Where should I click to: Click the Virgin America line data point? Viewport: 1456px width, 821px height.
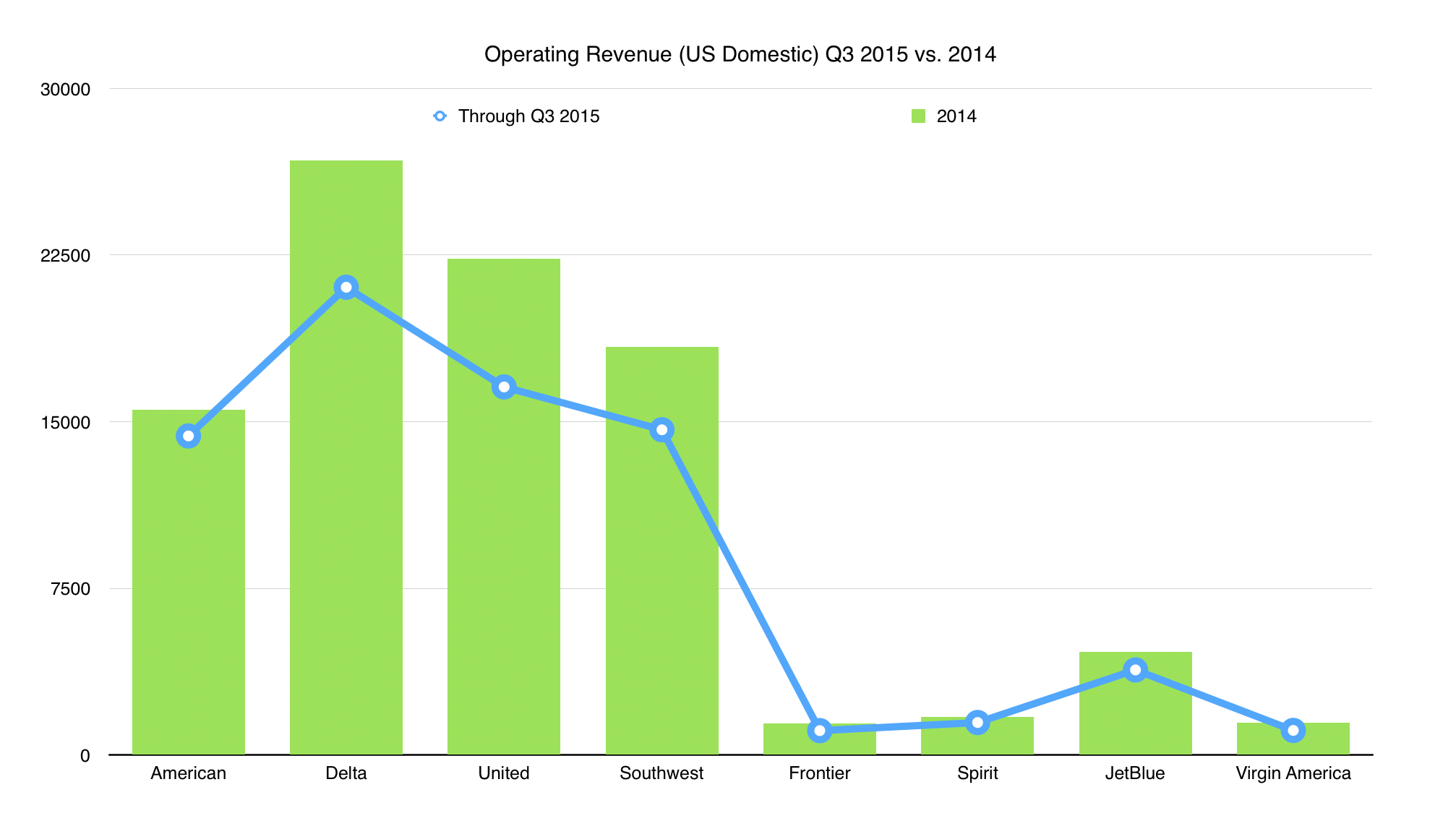[1293, 731]
